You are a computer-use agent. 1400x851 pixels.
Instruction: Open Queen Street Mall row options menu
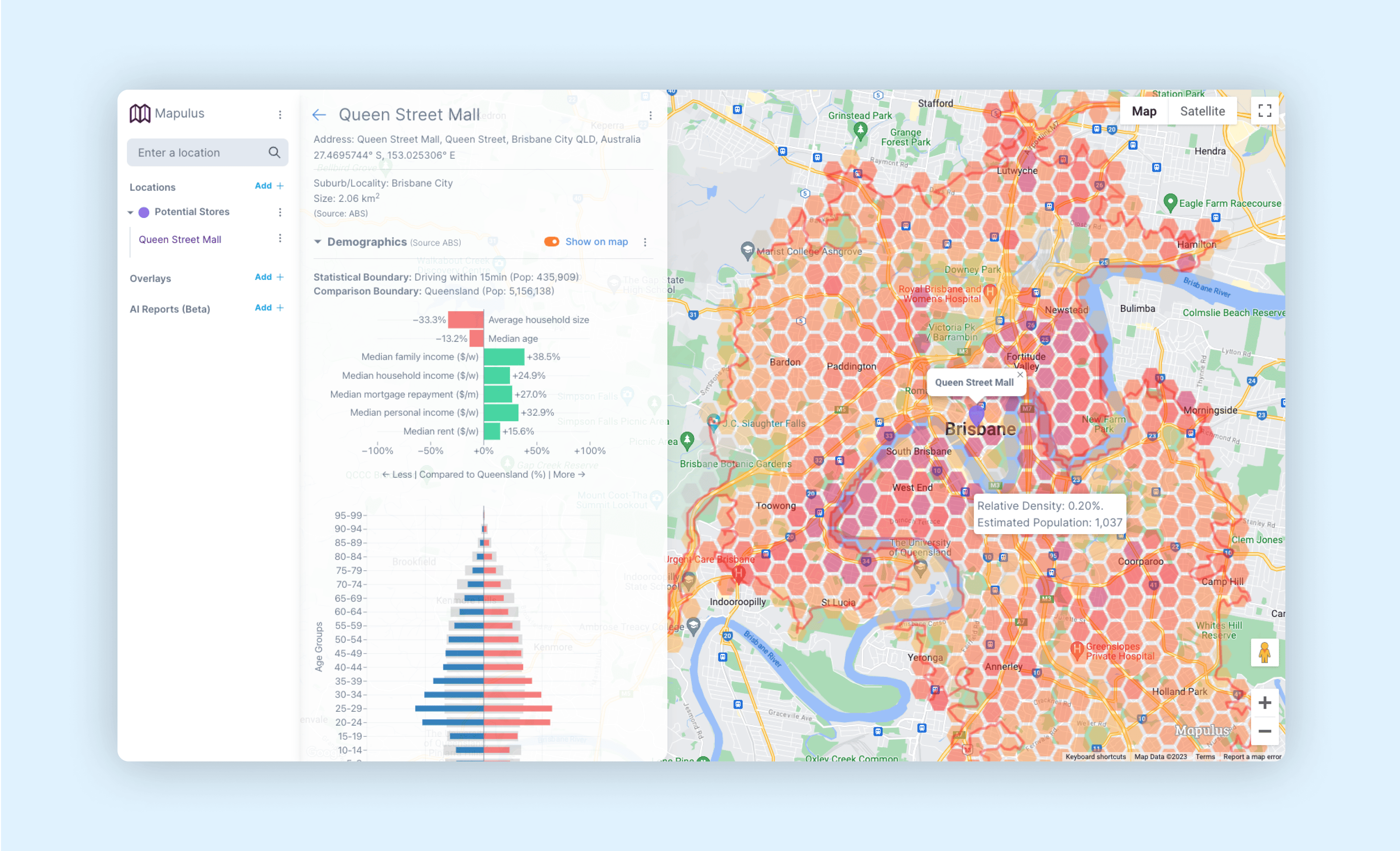coord(280,238)
